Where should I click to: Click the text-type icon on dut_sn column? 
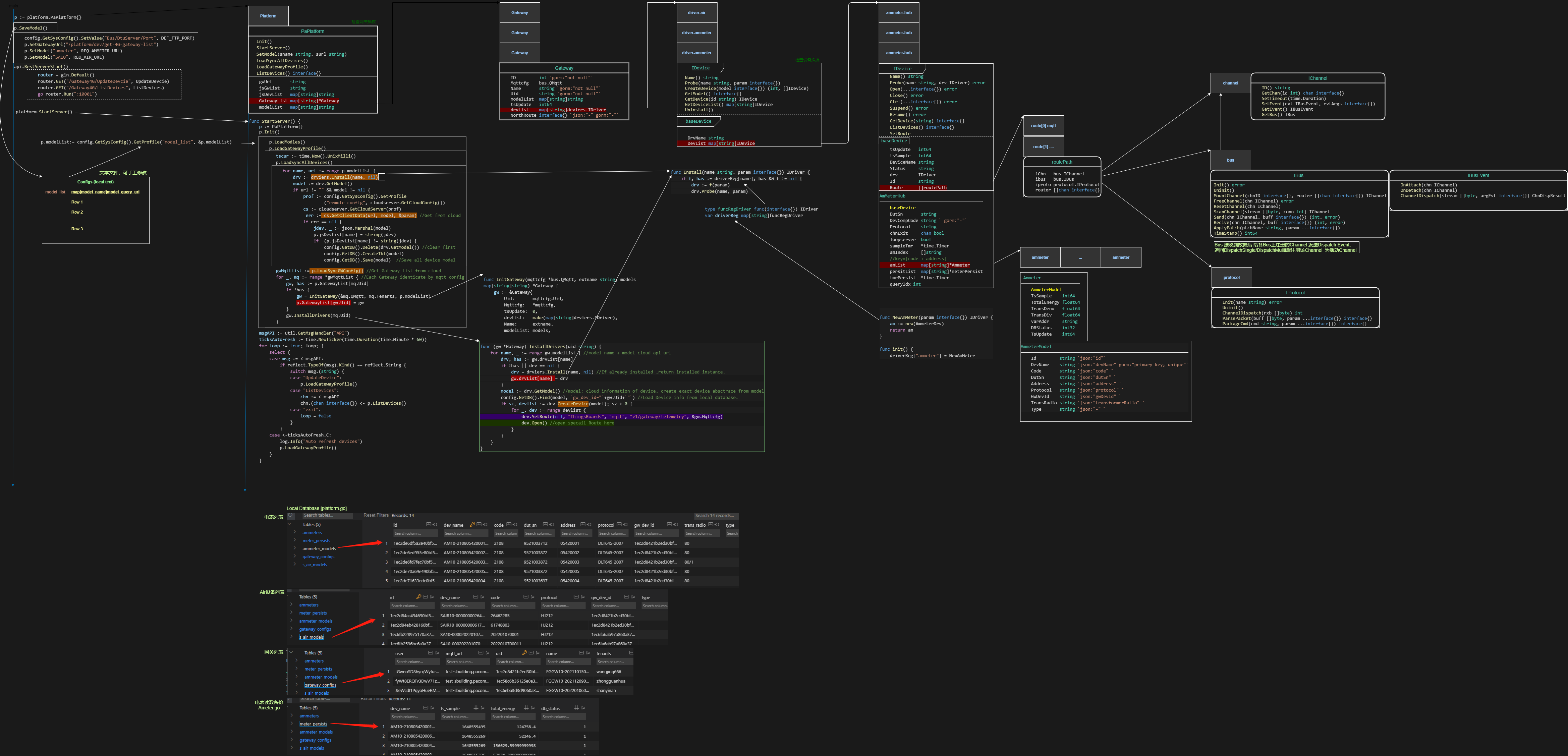click(545, 525)
